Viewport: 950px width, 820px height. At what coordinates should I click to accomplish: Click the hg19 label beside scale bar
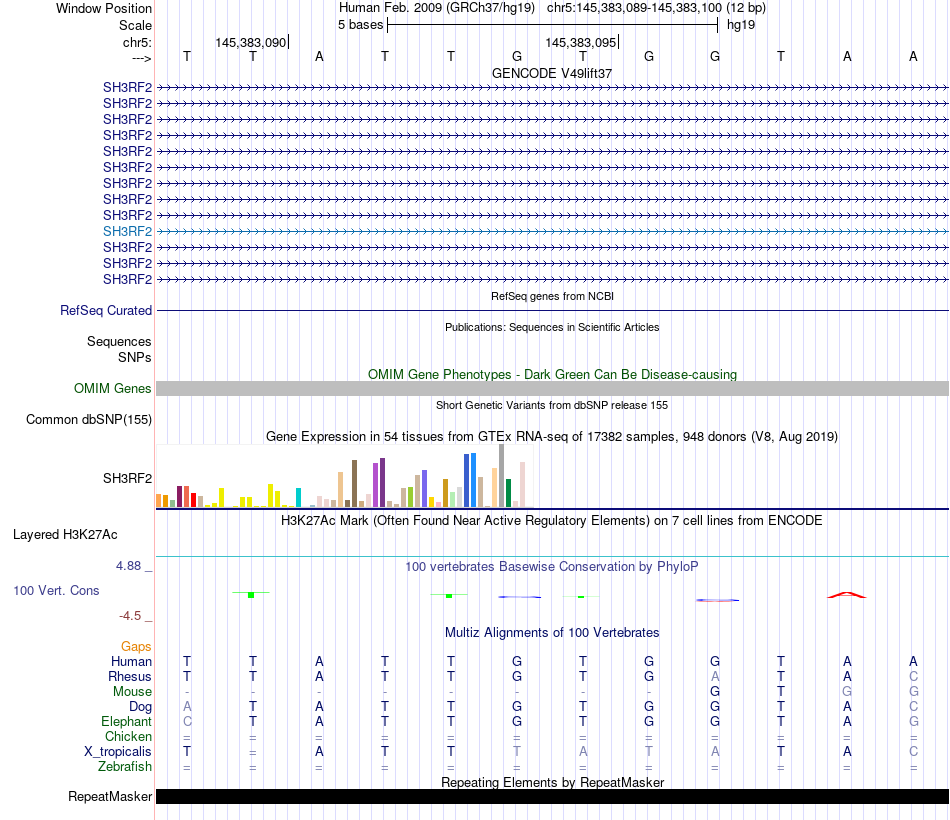741,25
